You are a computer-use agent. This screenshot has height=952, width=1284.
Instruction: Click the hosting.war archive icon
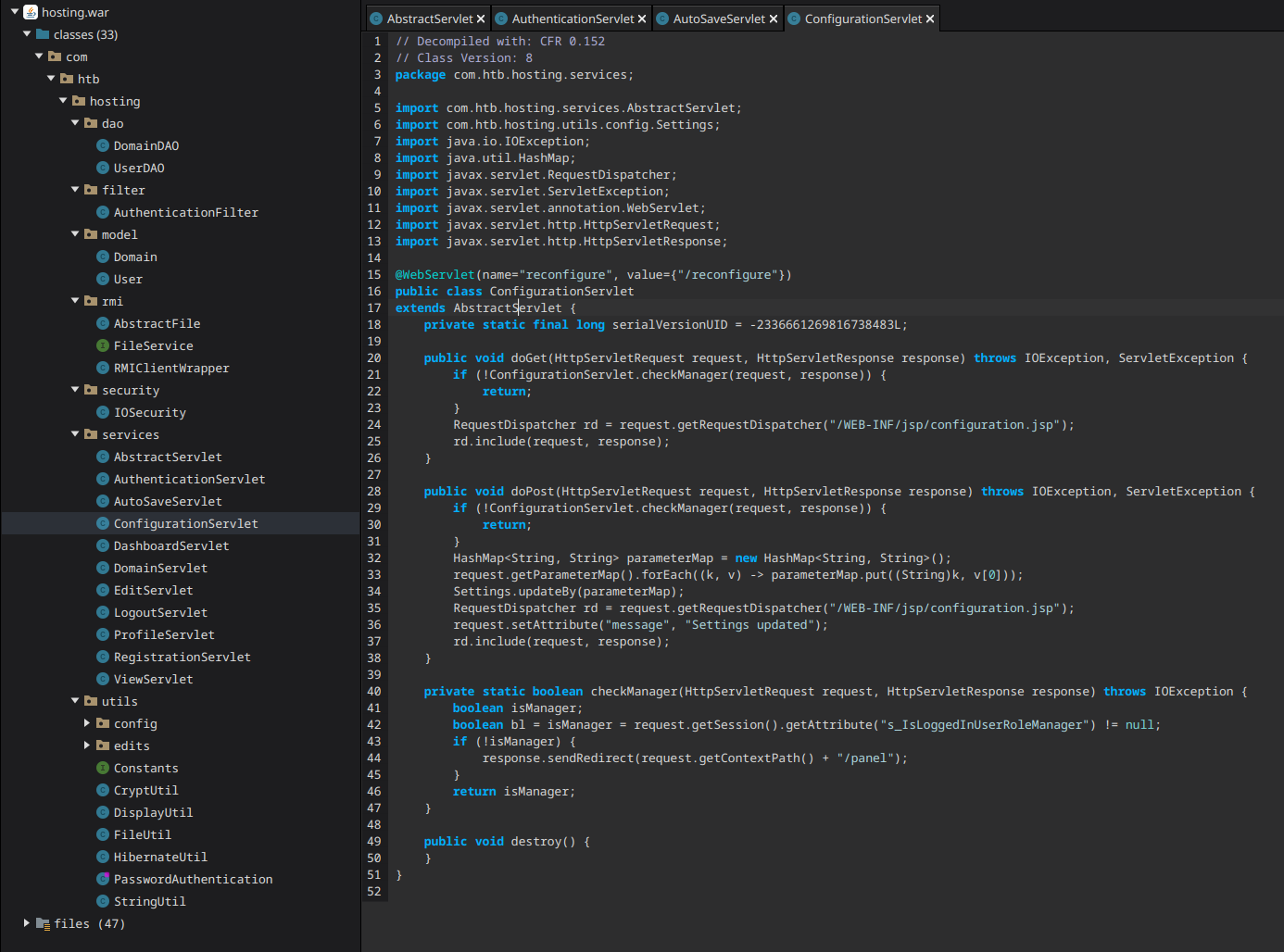[x=31, y=12]
